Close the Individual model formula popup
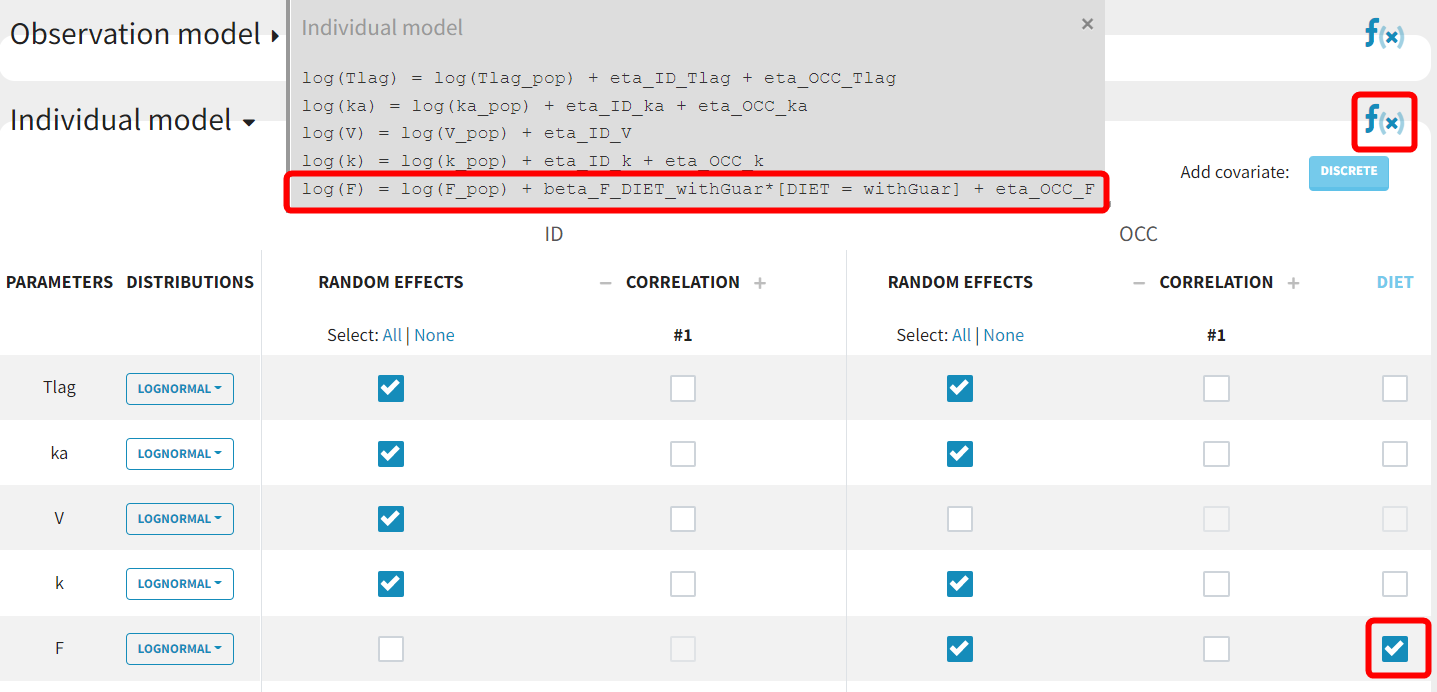The height and width of the screenshot is (692, 1437). coord(1087,24)
